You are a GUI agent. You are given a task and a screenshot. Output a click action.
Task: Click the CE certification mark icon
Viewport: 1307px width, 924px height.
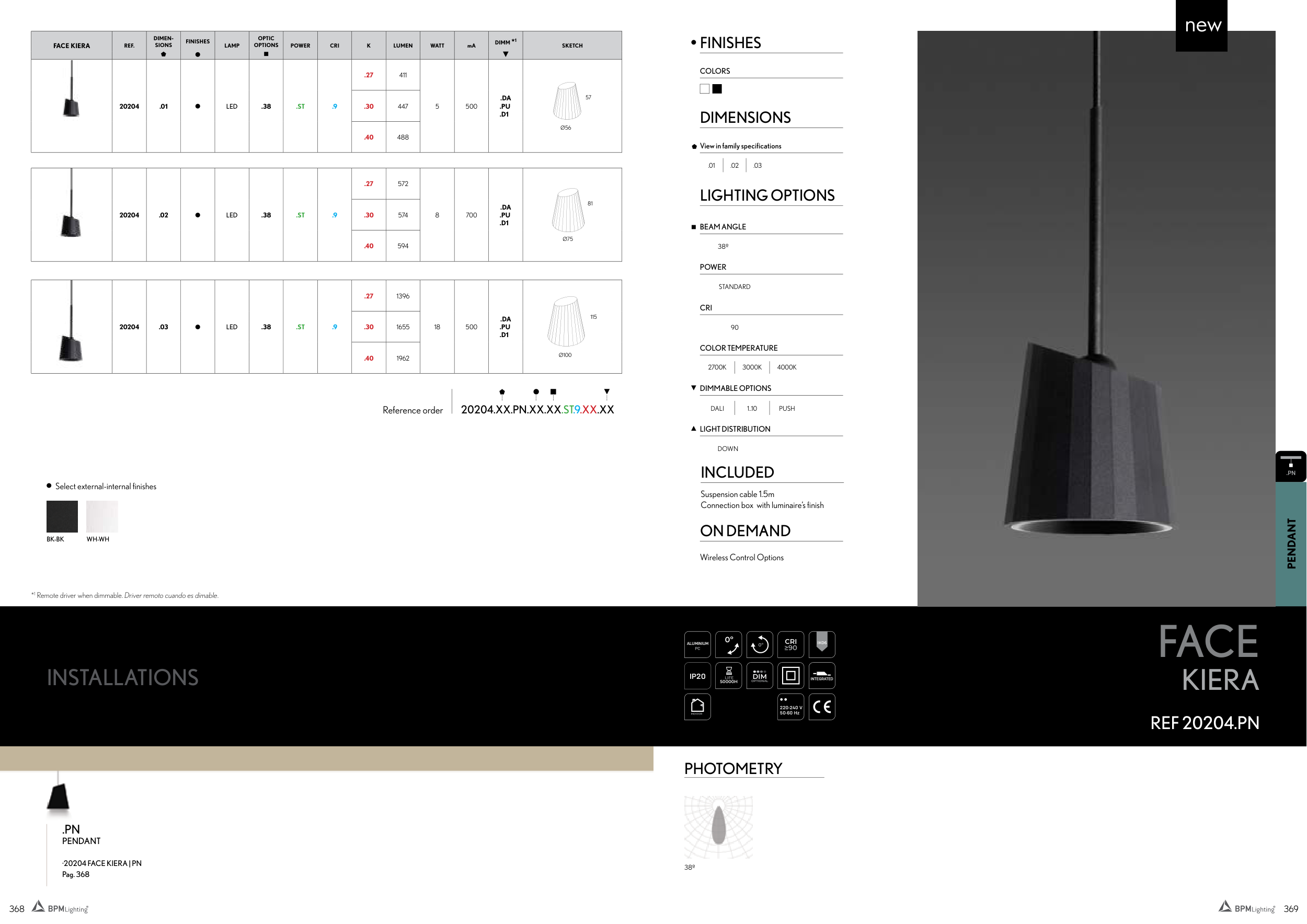(821, 707)
